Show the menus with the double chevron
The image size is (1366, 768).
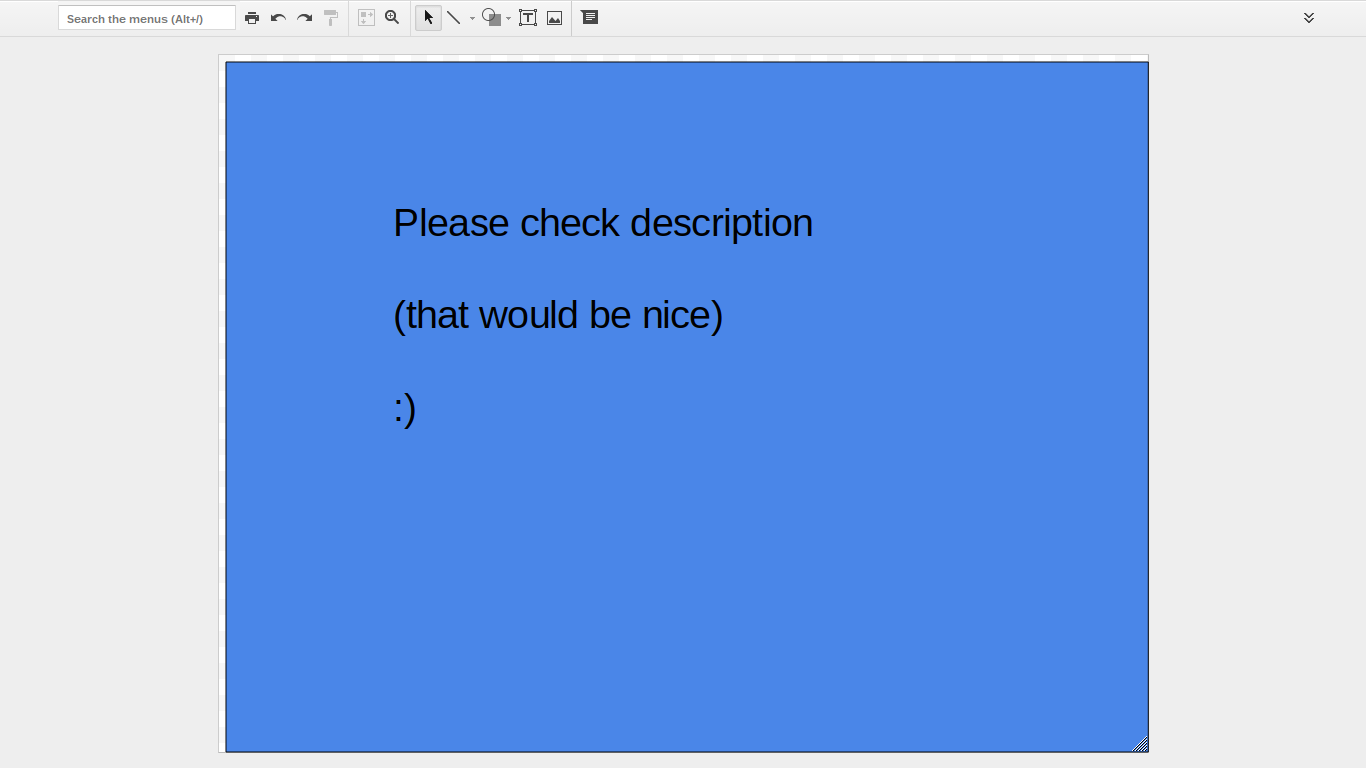tap(1309, 18)
